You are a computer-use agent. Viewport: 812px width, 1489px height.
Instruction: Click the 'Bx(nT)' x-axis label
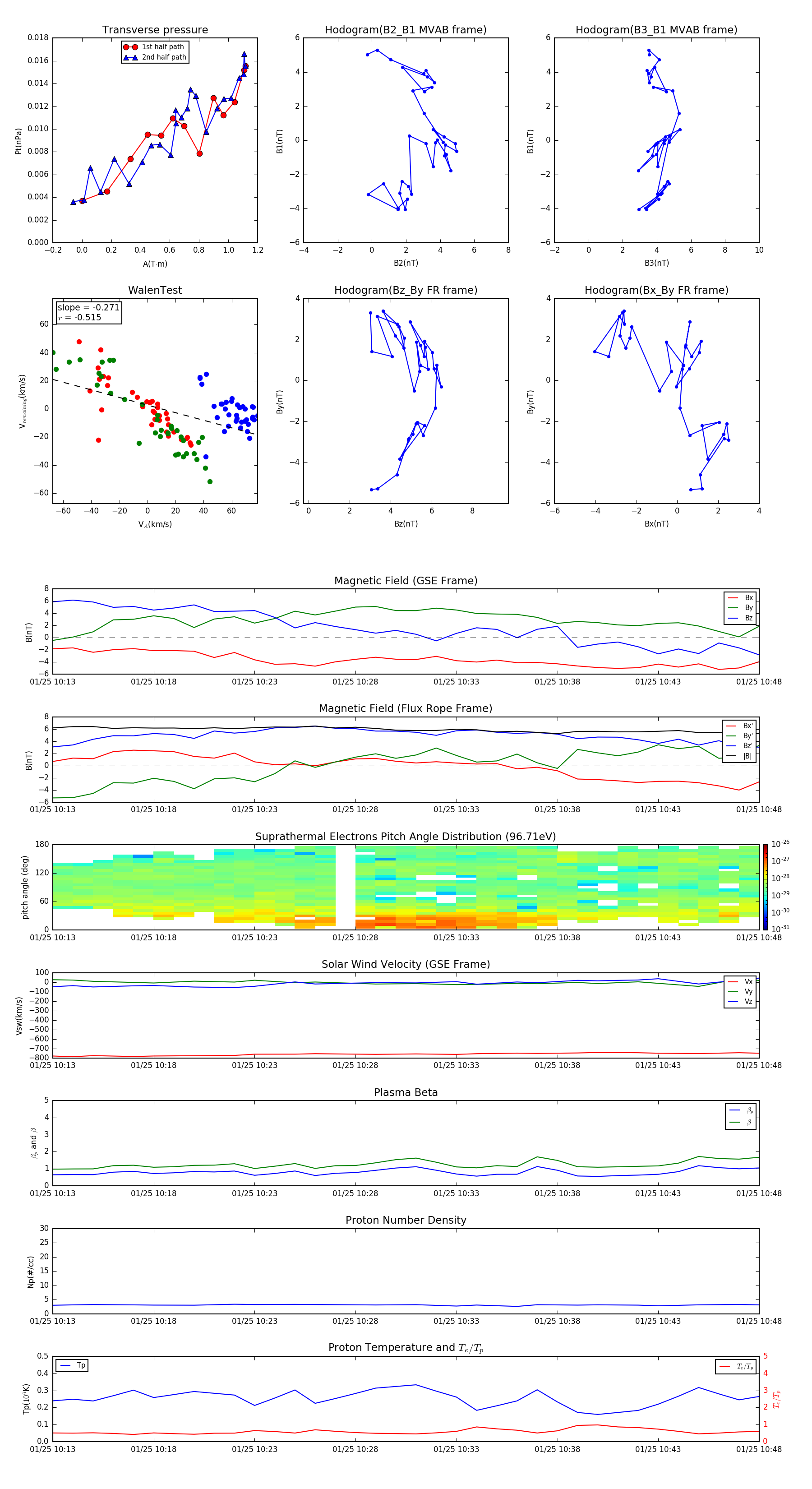[656, 524]
